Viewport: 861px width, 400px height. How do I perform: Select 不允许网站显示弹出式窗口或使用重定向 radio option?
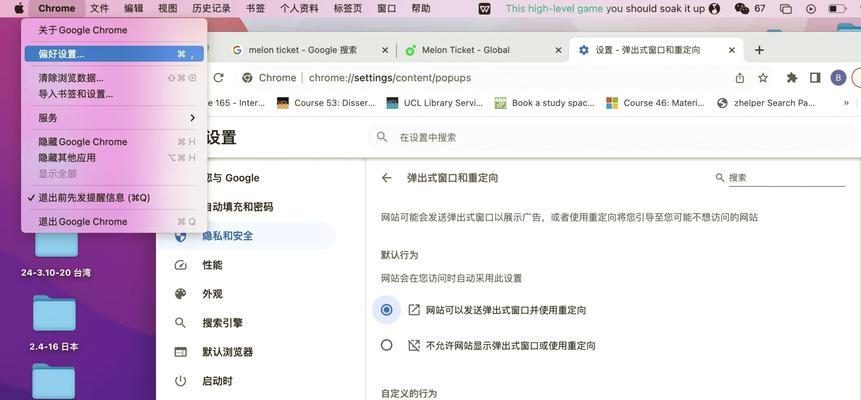387,345
